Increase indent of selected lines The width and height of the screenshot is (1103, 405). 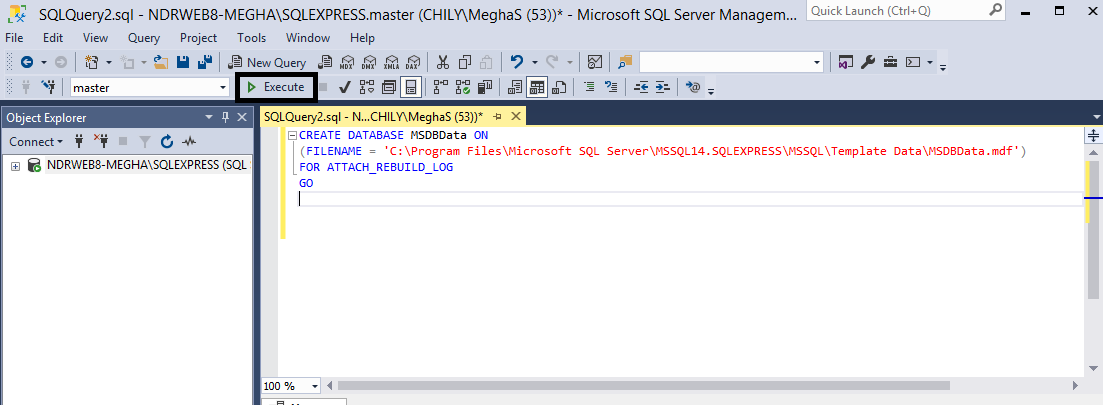tap(663, 87)
